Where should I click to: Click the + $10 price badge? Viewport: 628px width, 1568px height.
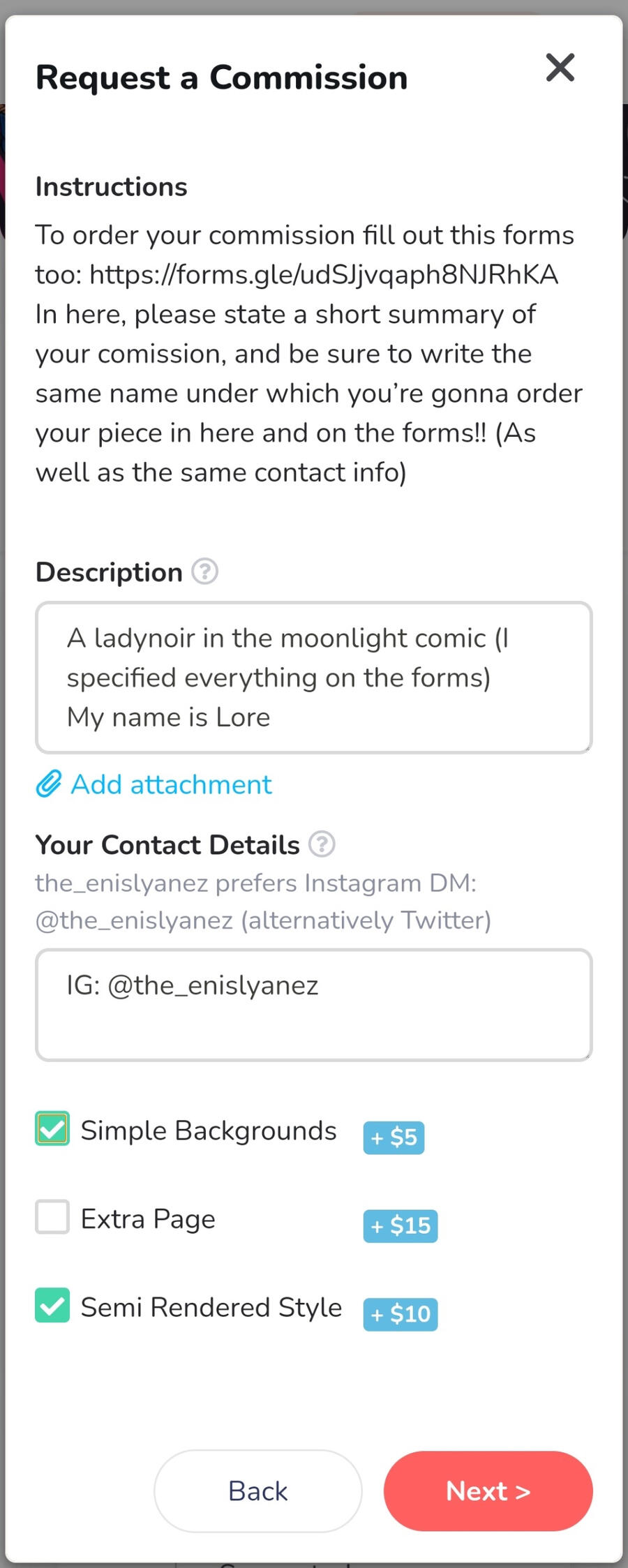(401, 1314)
